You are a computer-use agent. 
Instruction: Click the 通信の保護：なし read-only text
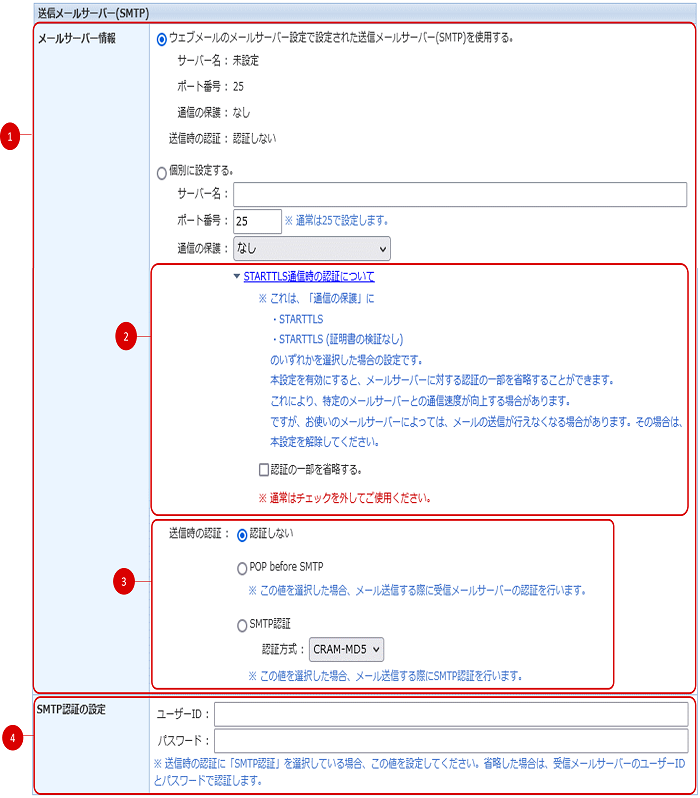pos(214,112)
